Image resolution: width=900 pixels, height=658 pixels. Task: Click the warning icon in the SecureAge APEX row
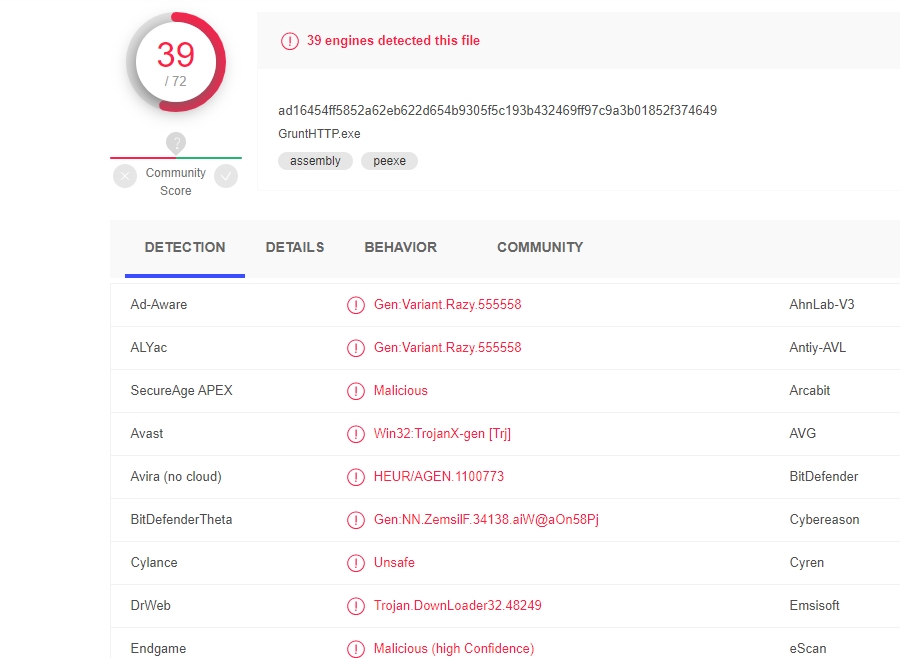click(355, 391)
